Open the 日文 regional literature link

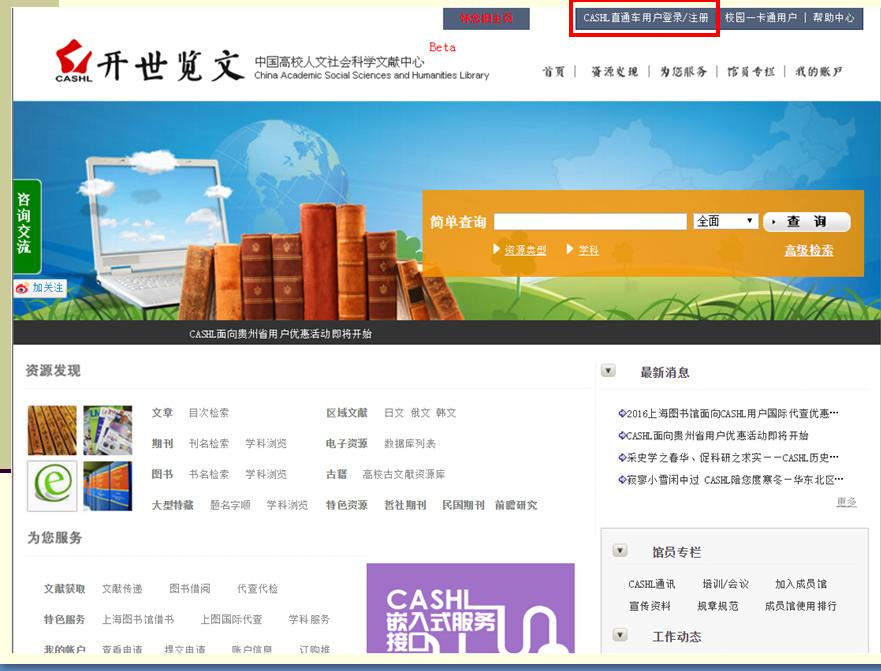tap(394, 413)
